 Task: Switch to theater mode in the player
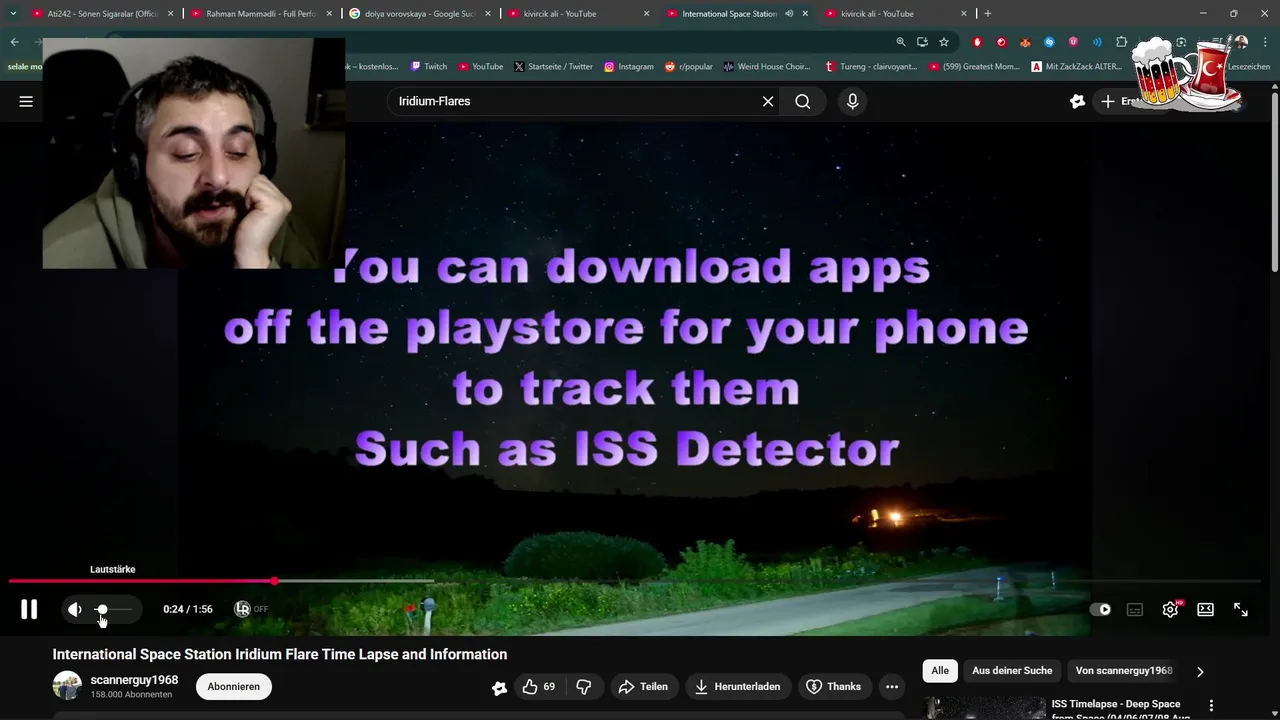pyautogui.click(x=1205, y=609)
